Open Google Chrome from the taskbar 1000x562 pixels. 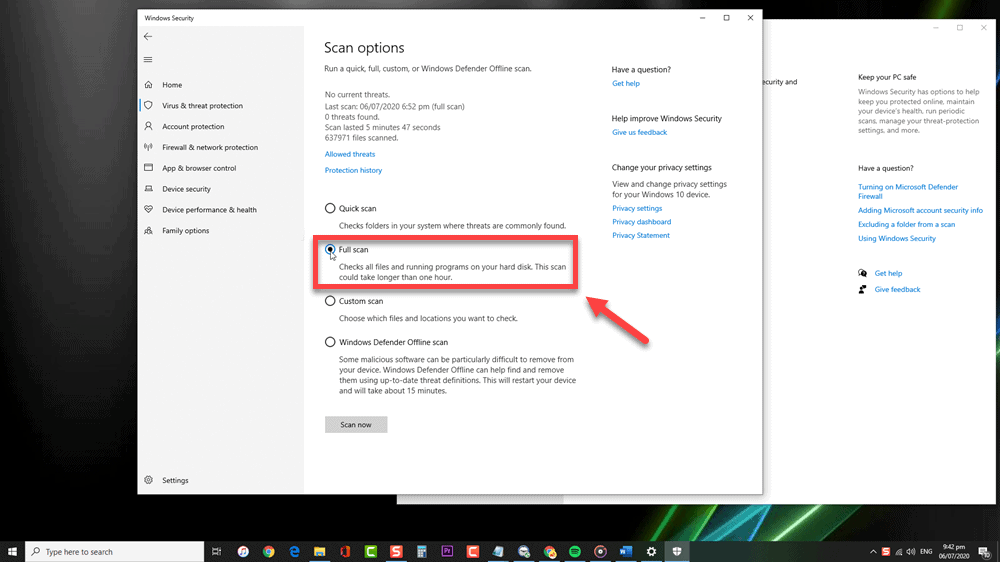tap(268, 551)
